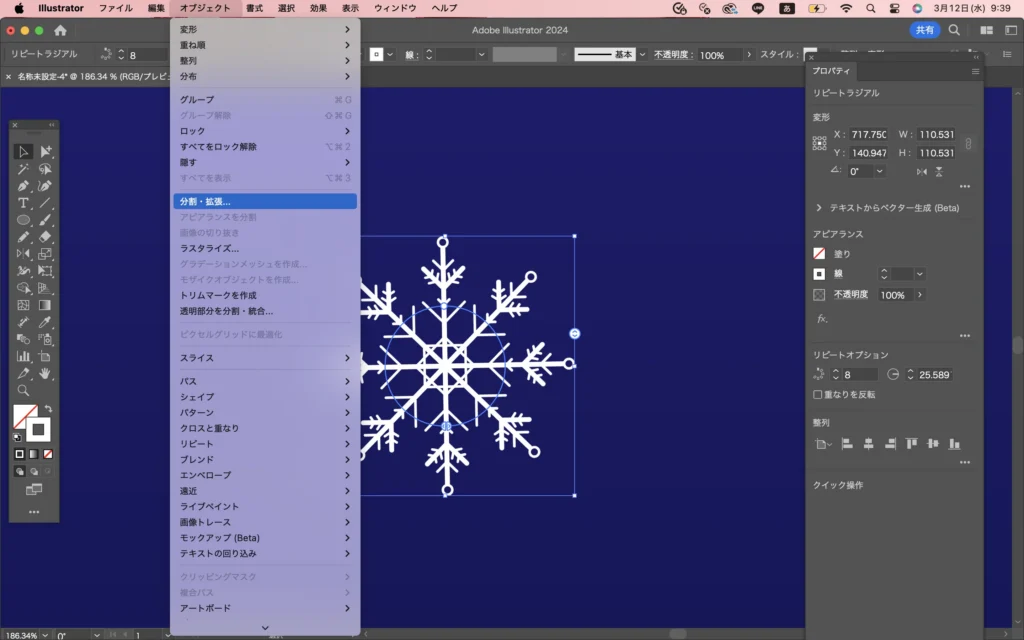Open the Home screen icon
This screenshot has width=1024, height=640.
[x=60, y=31]
